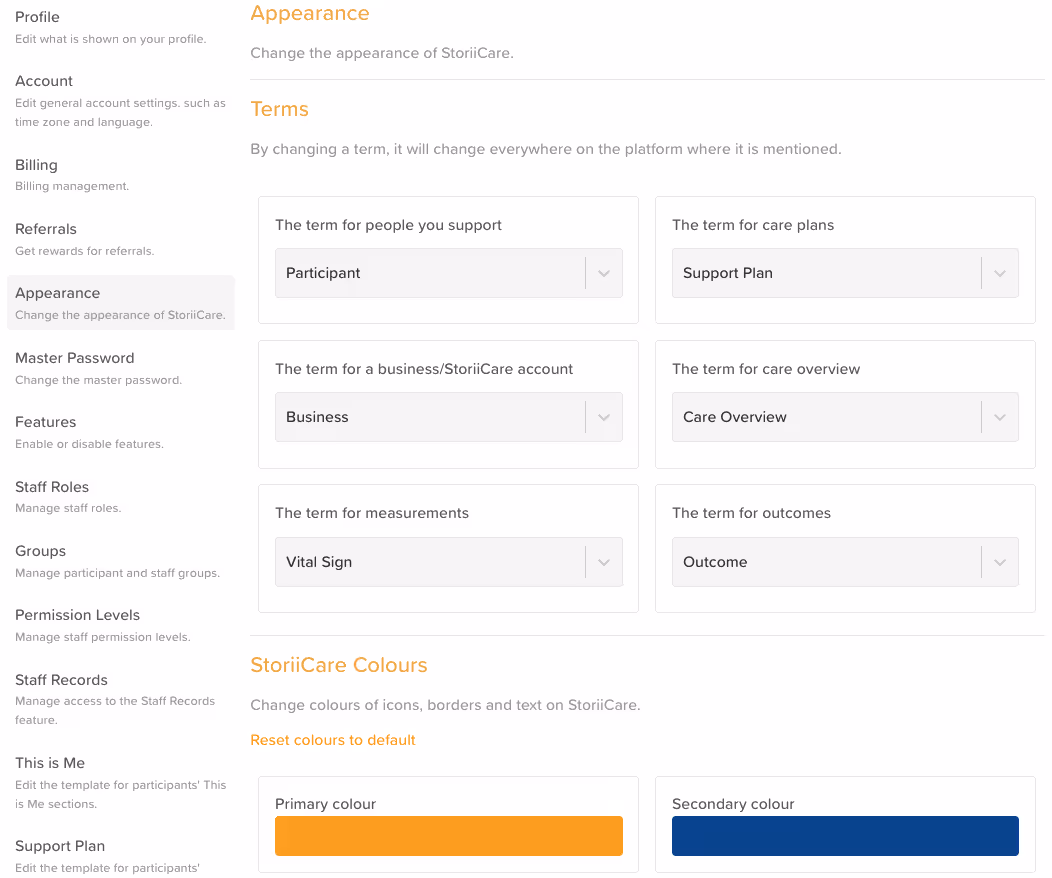This screenshot has height=878, width=1052.
Task: Open the Business term dropdown
Action: (x=449, y=417)
